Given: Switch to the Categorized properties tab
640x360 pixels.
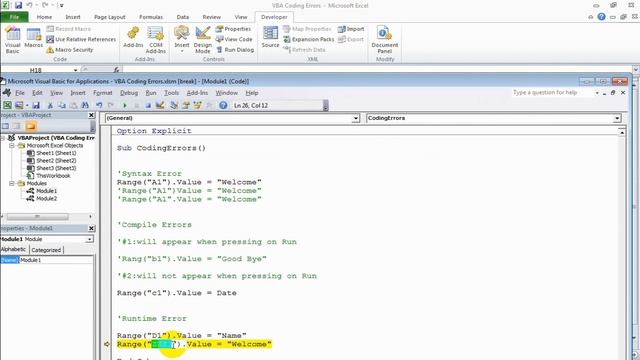Looking at the screenshot, I should (46, 250).
